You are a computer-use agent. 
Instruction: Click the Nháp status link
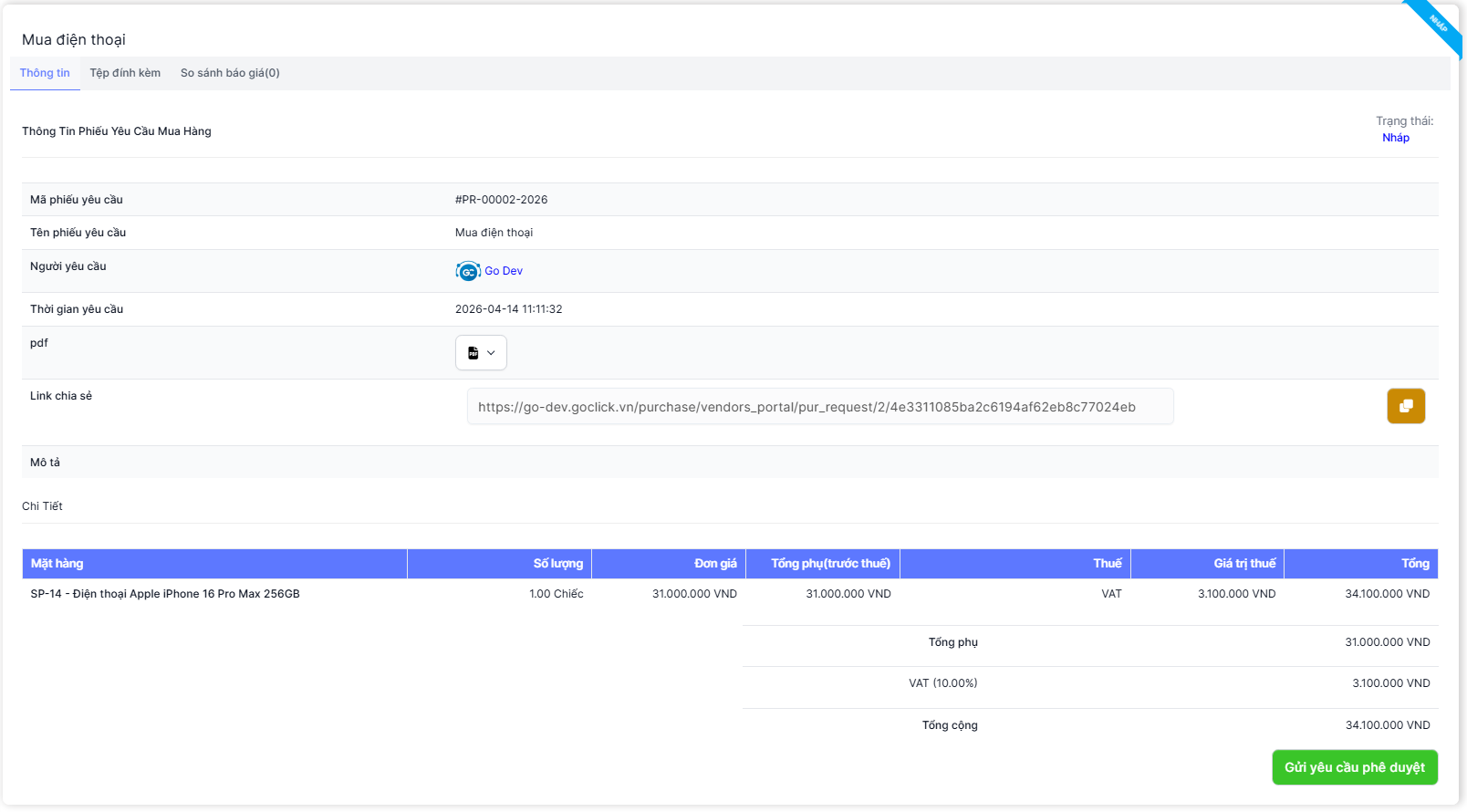pos(1395,138)
